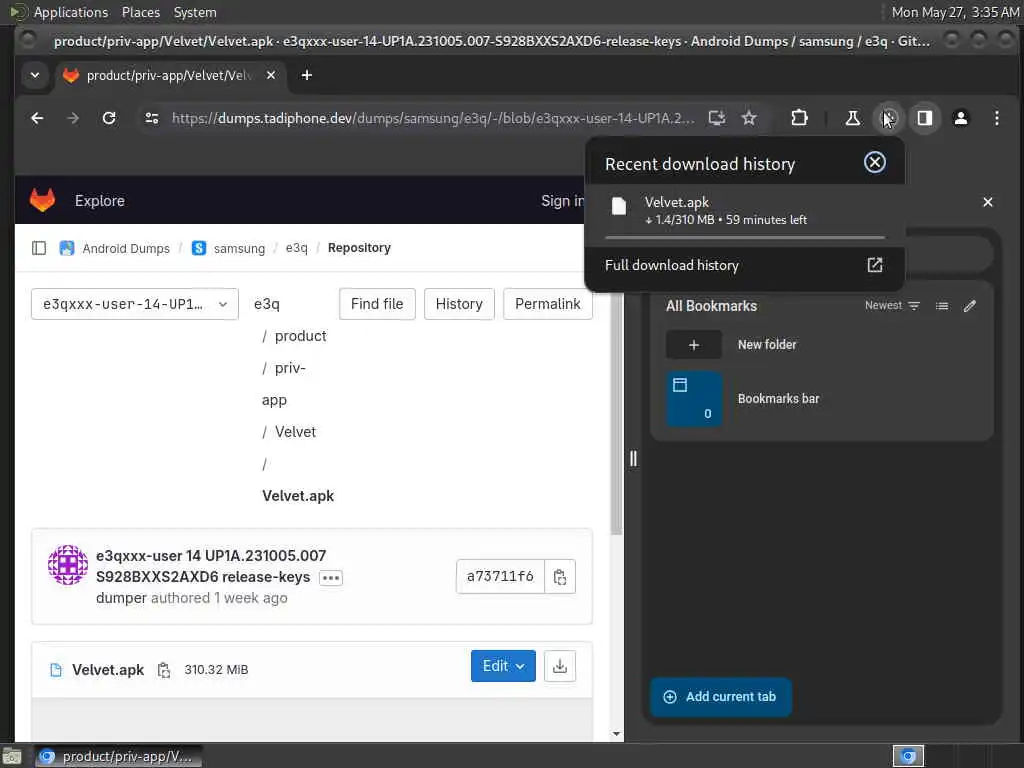Screen dimensions: 1024x768
Task: Click the Repository breadcrumb
Action: pos(359,248)
